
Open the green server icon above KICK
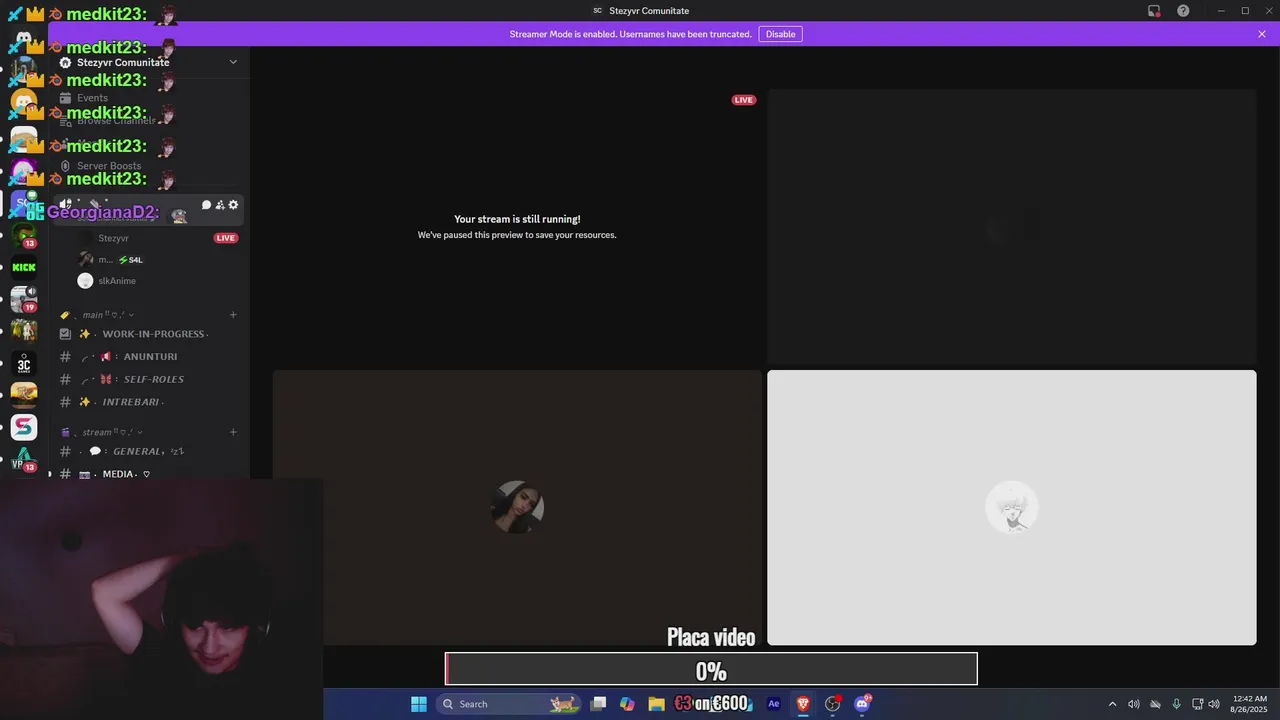[x=24, y=236]
